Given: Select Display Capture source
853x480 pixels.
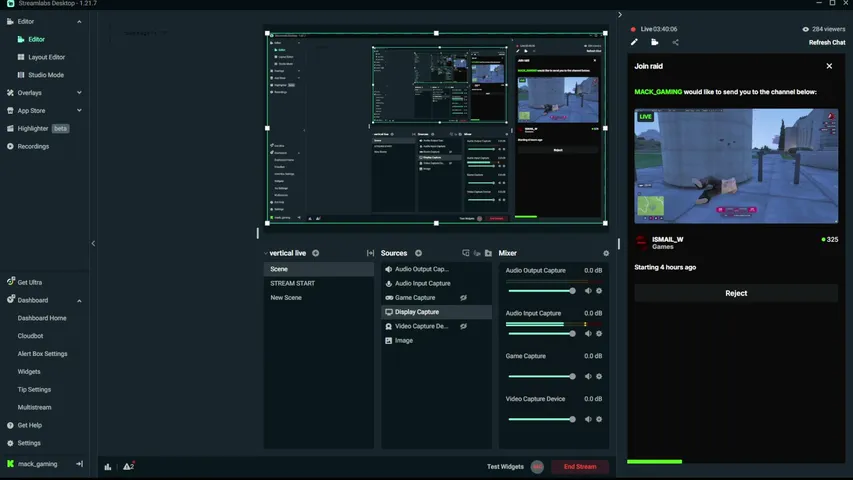Looking at the screenshot, I should [436, 312].
